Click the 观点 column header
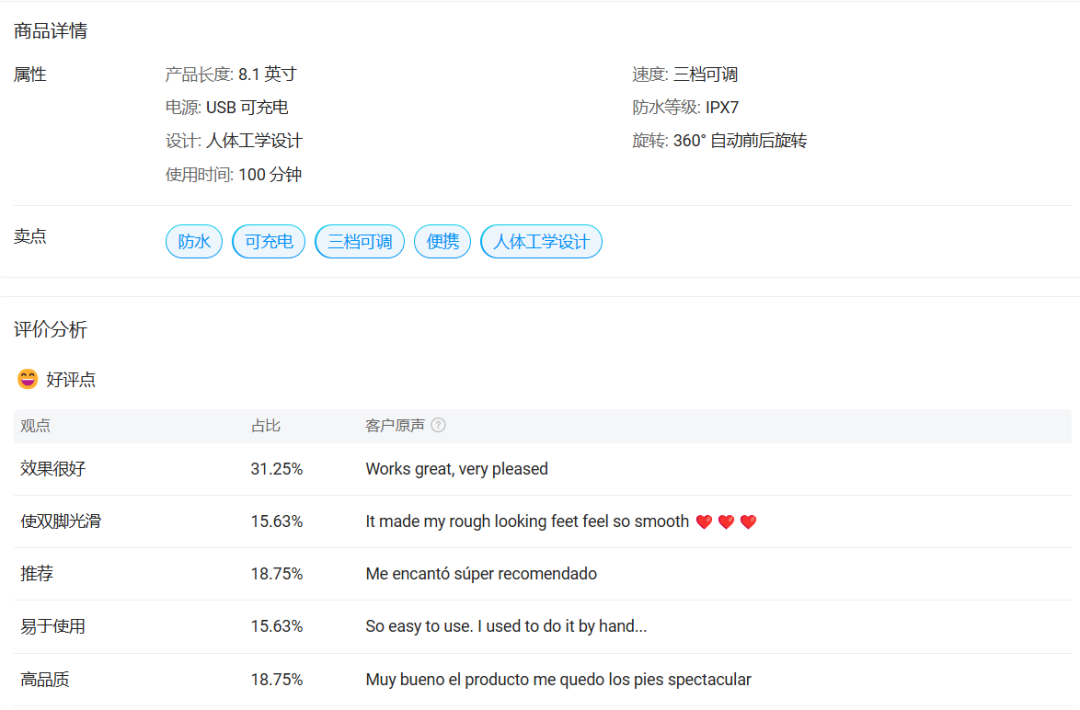The height and width of the screenshot is (710, 1080). [35, 426]
